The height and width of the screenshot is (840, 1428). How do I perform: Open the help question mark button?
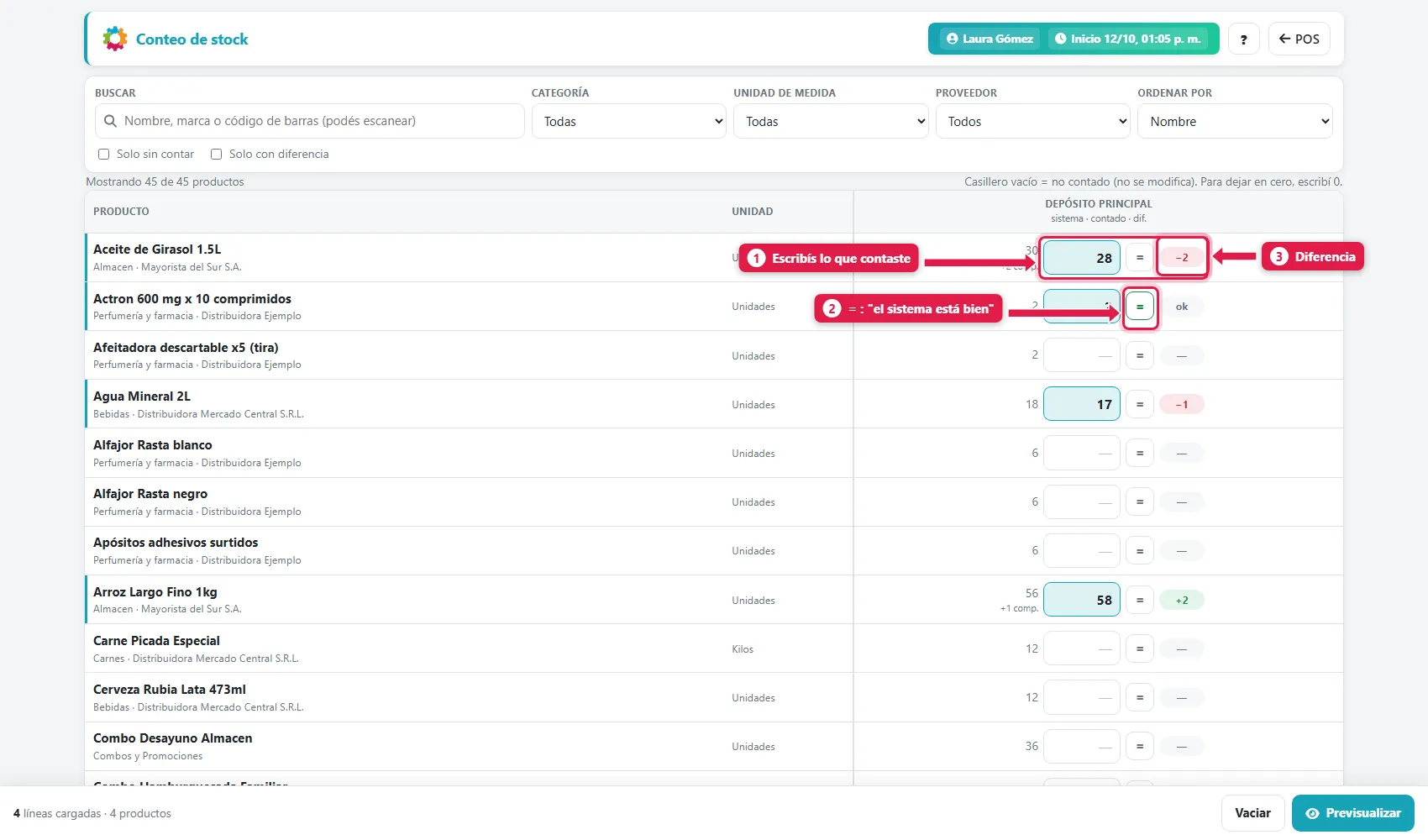click(x=1243, y=39)
